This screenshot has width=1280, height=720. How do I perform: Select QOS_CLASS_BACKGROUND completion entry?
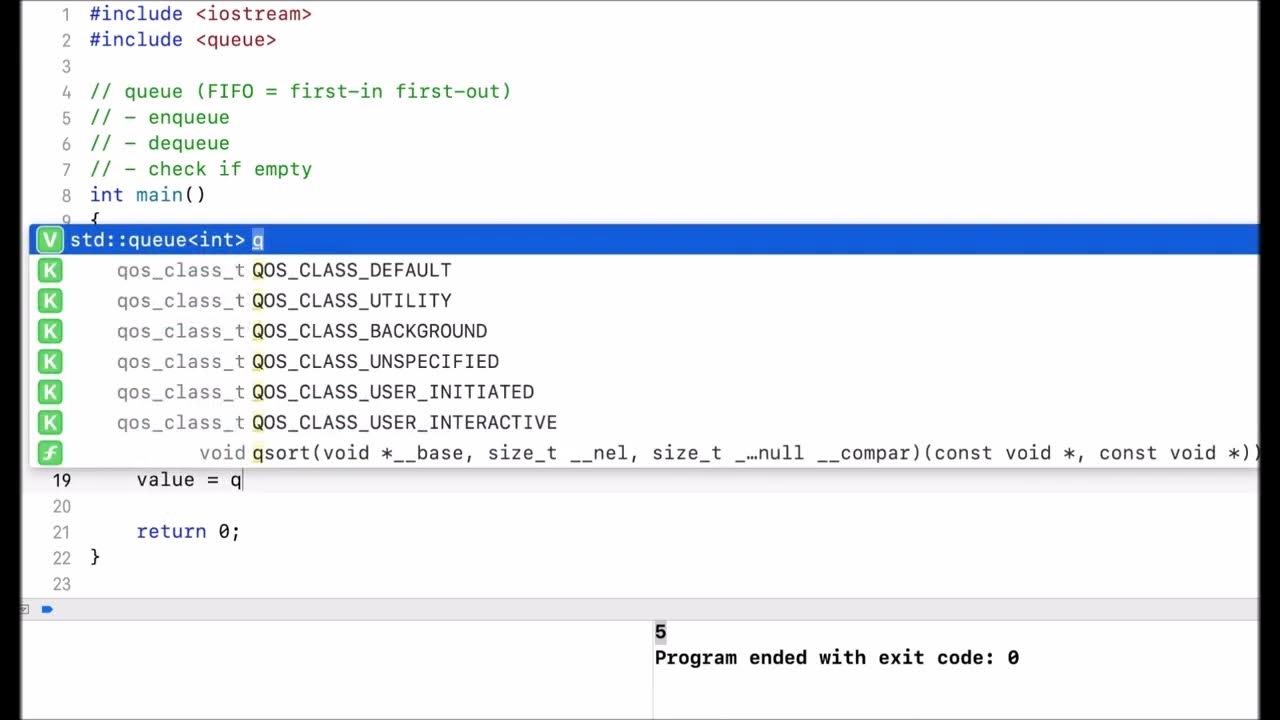(x=644, y=331)
